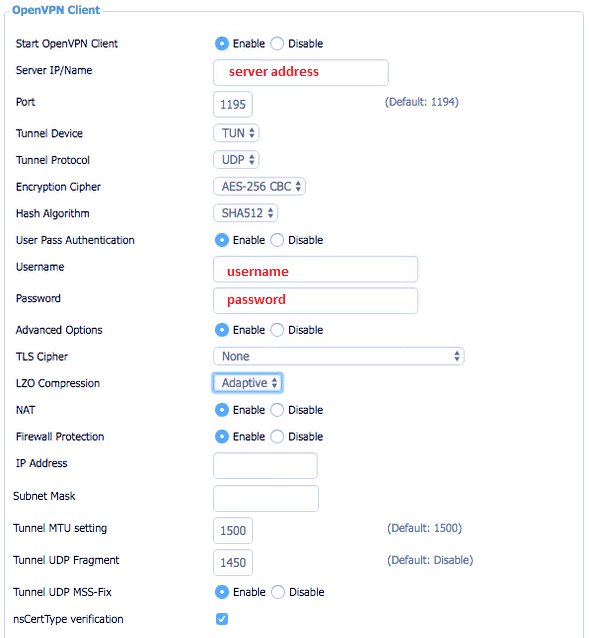Click the Port number field
Viewport: 589px width, 638px height.
tap(233, 105)
